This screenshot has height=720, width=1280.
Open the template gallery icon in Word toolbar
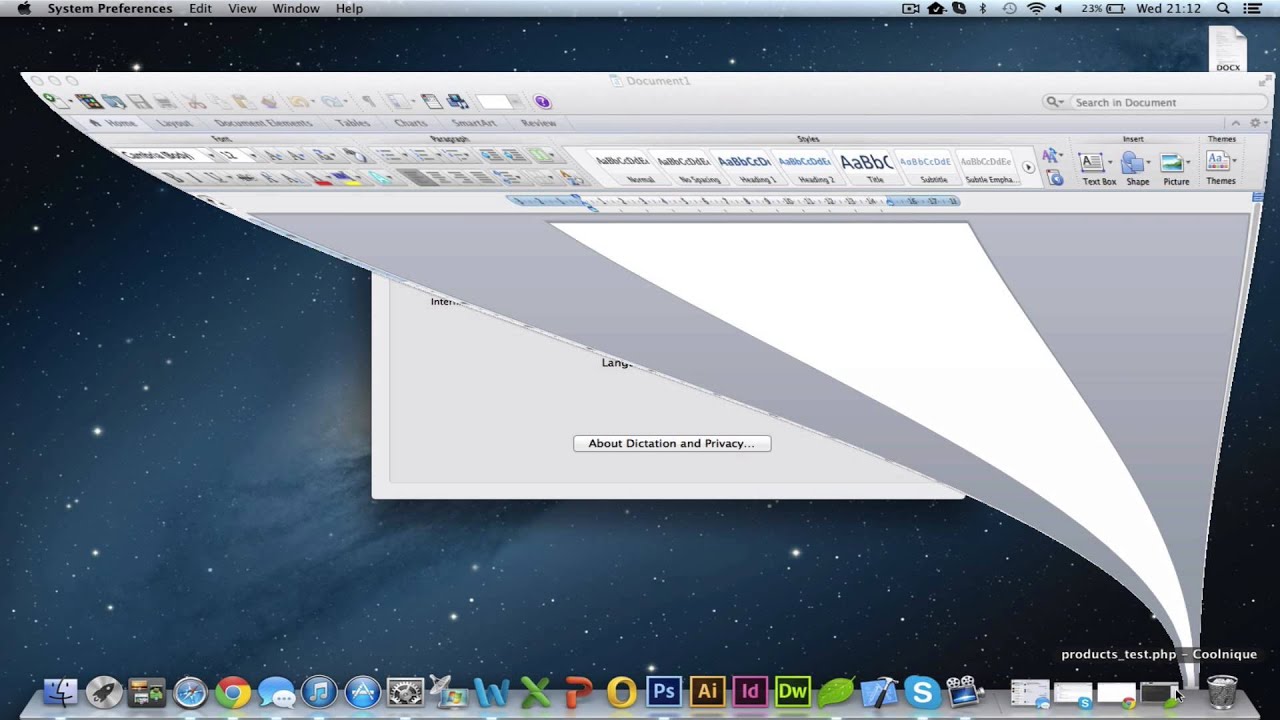click(x=89, y=101)
